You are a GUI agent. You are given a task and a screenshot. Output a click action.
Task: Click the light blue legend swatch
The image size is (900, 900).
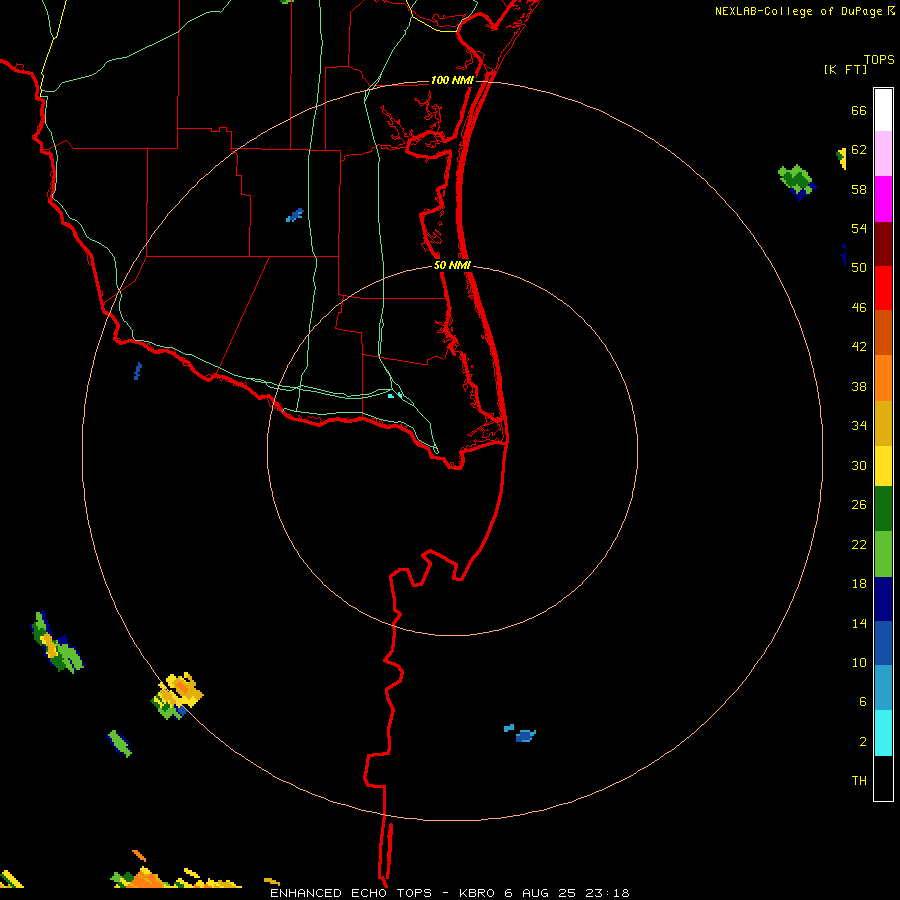click(883, 688)
